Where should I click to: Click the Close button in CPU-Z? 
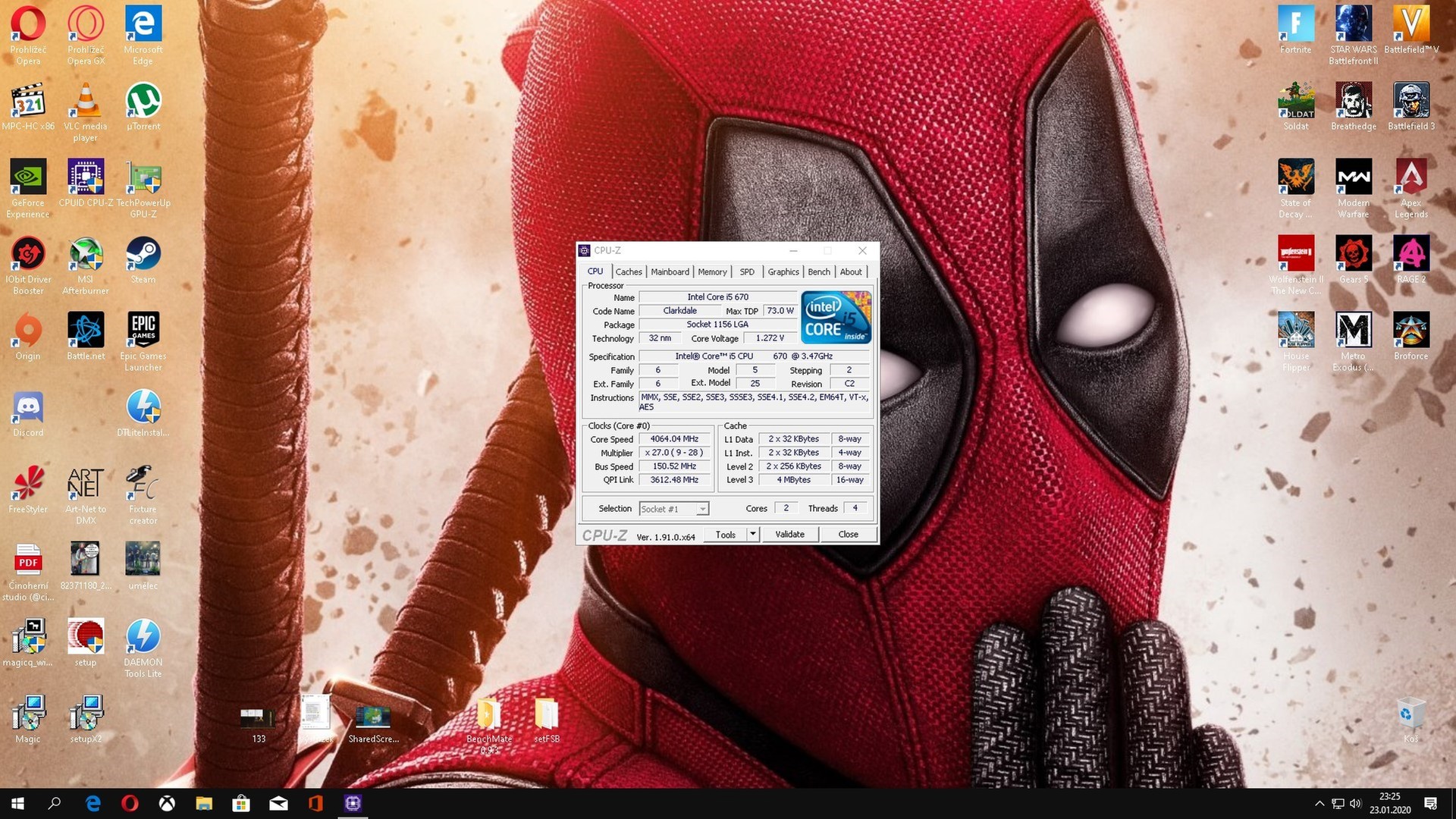tap(848, 535)
